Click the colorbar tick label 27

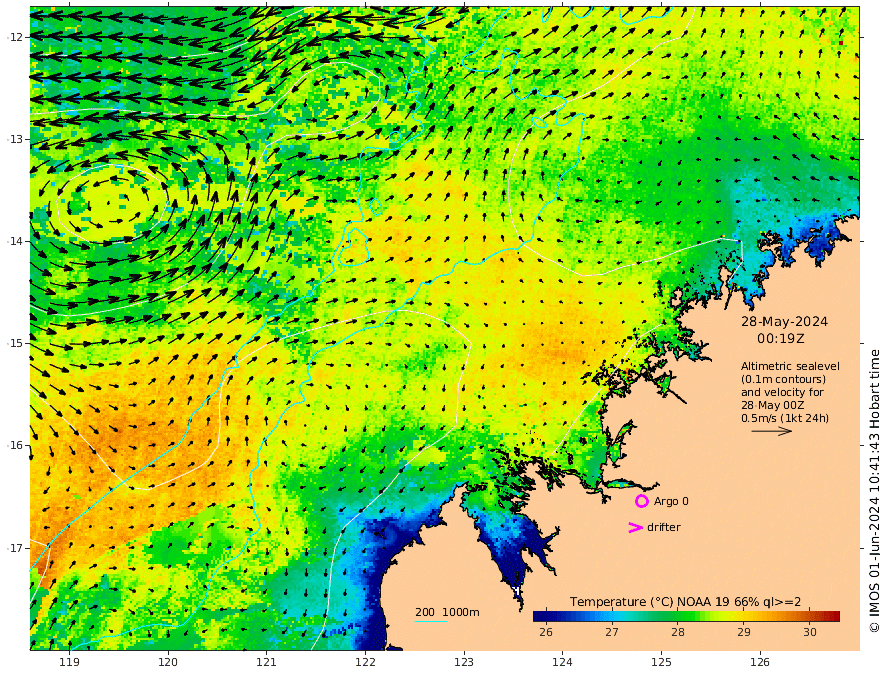(x=612, y=632)
